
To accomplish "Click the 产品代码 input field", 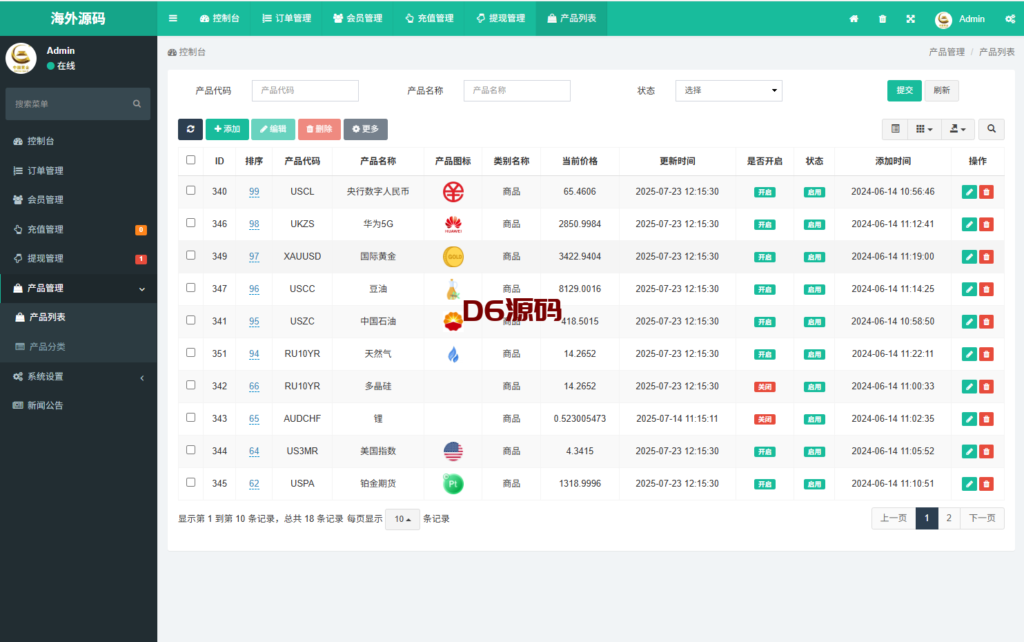I will (x=305, y=91).
